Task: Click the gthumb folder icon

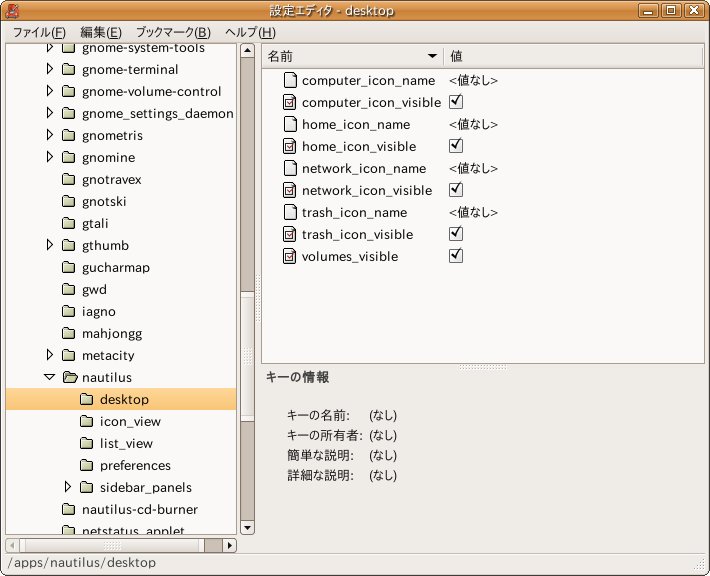Action: pyautogui.click(x=68, y=245)
